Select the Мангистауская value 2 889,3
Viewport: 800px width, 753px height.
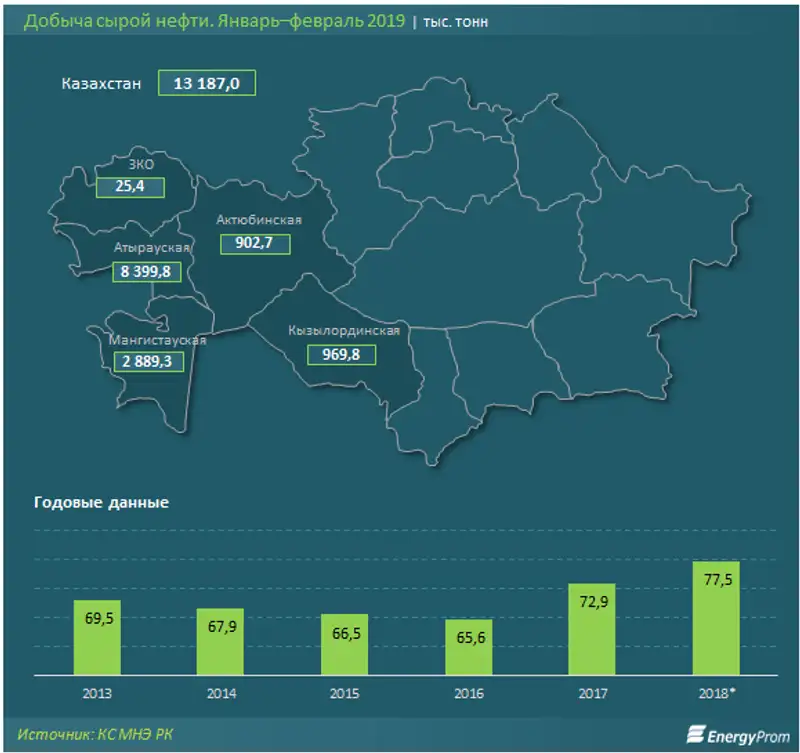pyautogui.click(x=148, y=361)
